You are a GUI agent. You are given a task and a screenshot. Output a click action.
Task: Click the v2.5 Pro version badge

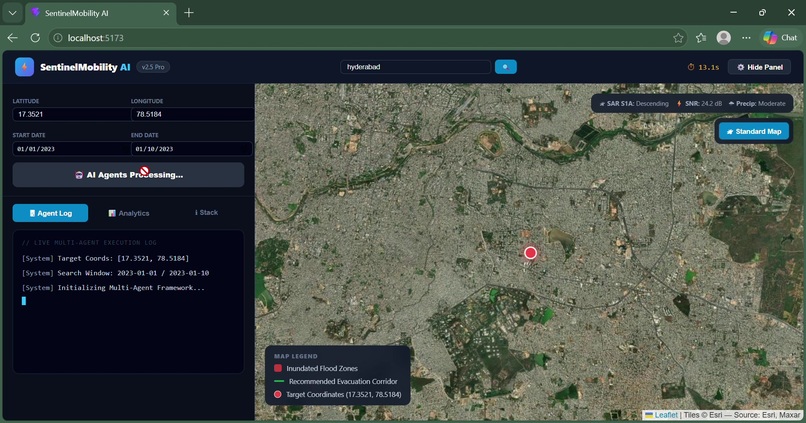pyautogui.click(x=153, y=67)
